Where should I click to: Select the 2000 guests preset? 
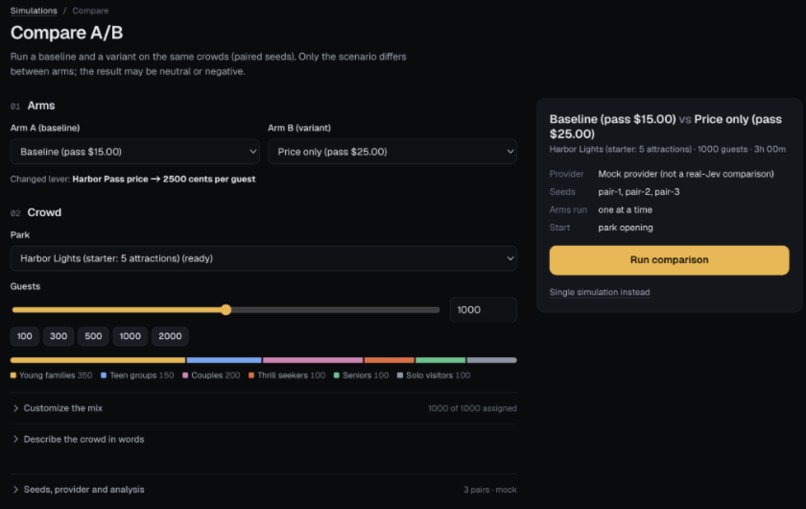pyautogui.click(x=170, y=336)
